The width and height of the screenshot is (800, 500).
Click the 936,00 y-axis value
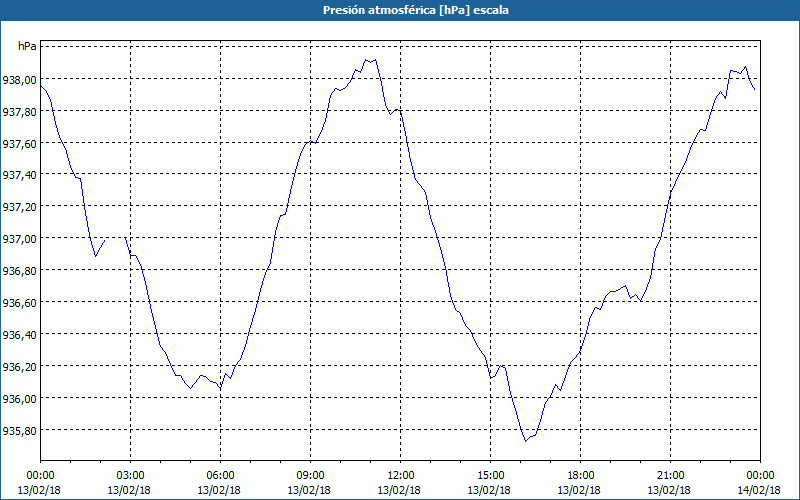point(19,398)
